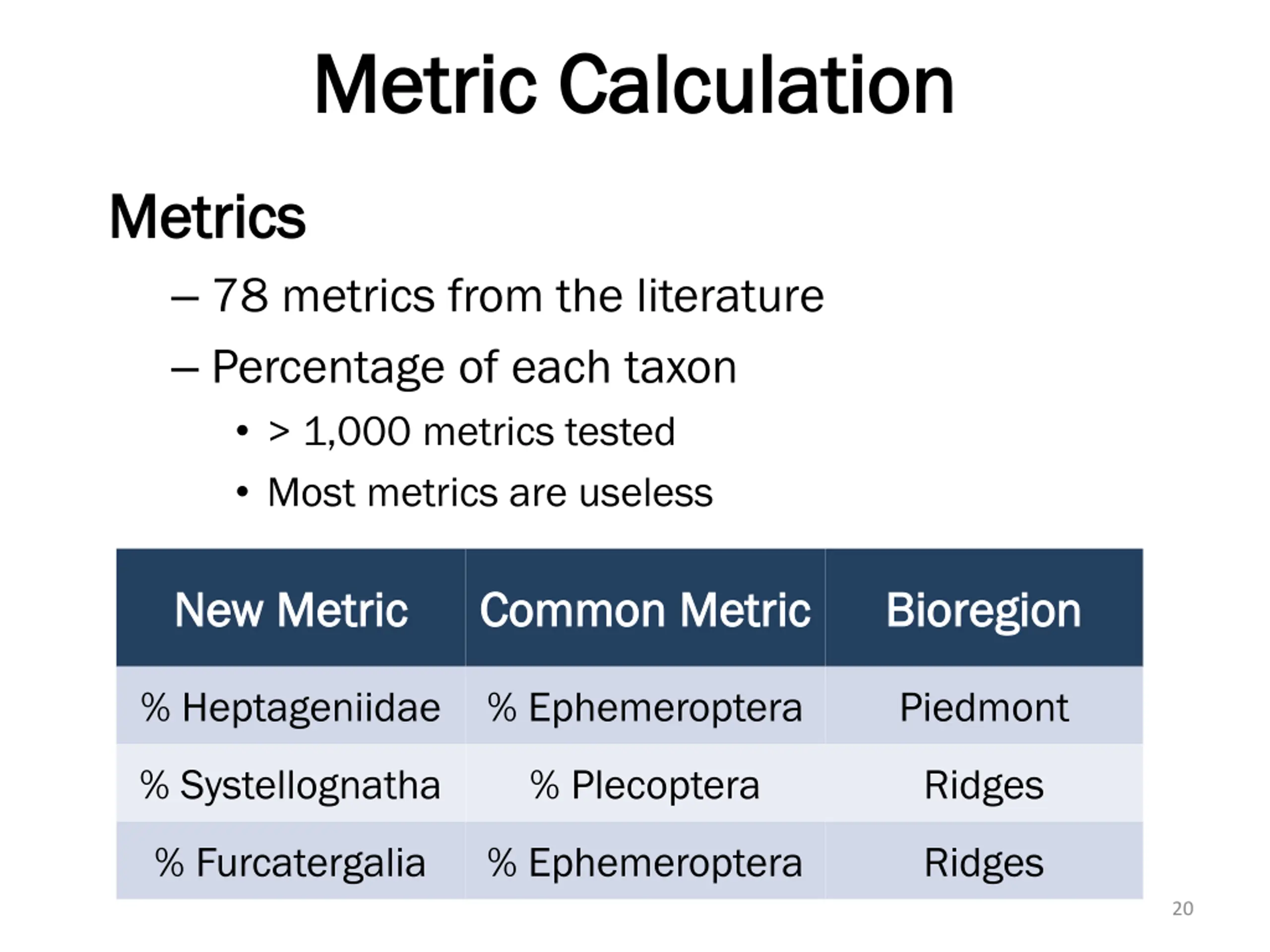Select the "Piedmont" bioregion cell

point(983,708)
